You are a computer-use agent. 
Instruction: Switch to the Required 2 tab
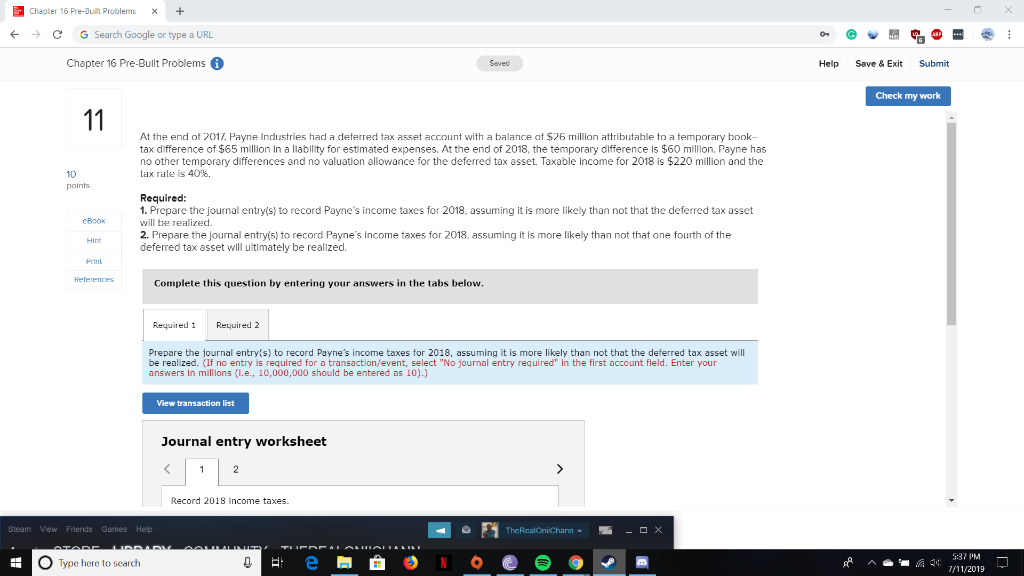point(237,324)
